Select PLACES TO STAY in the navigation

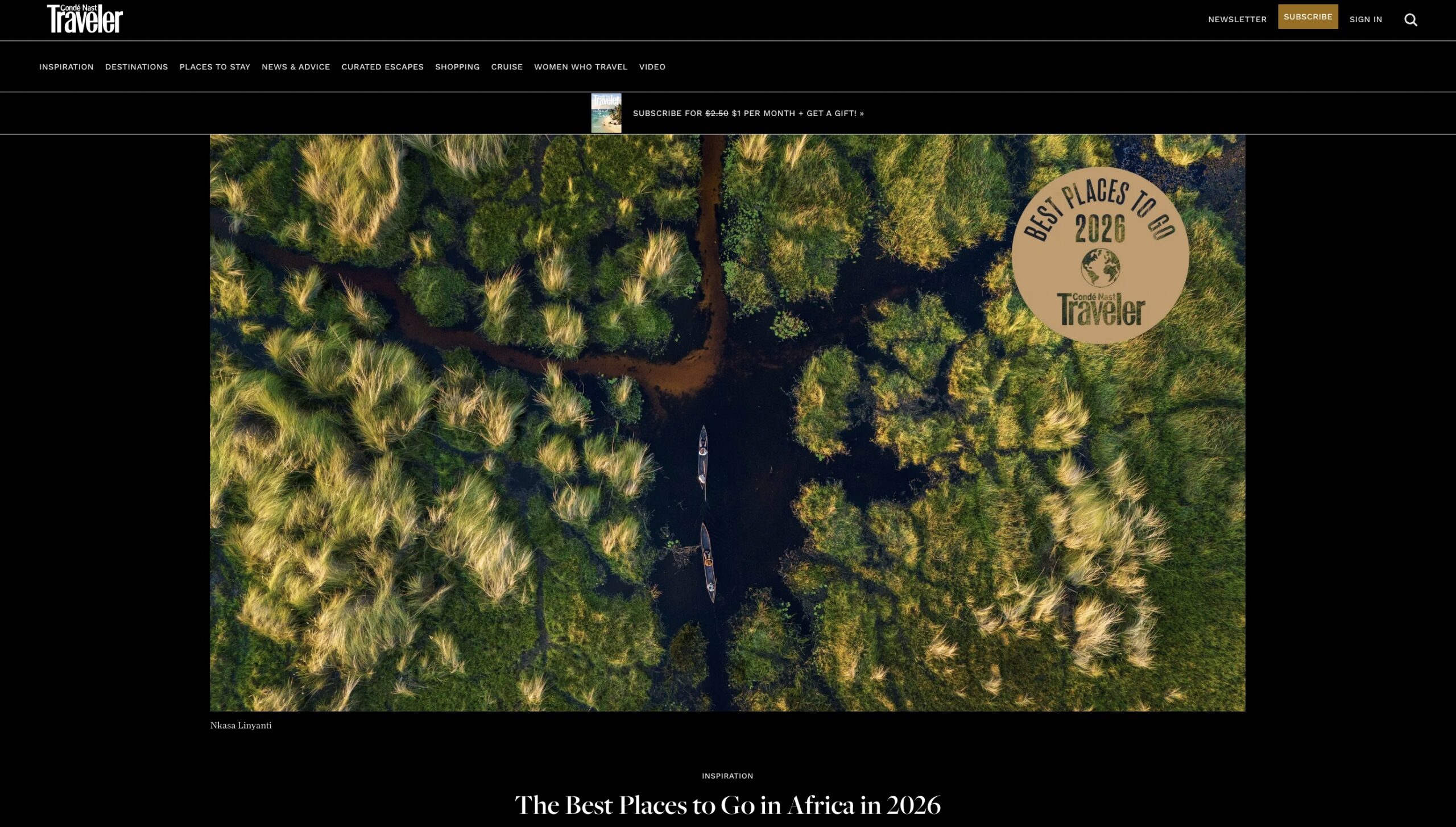[215, 67]
